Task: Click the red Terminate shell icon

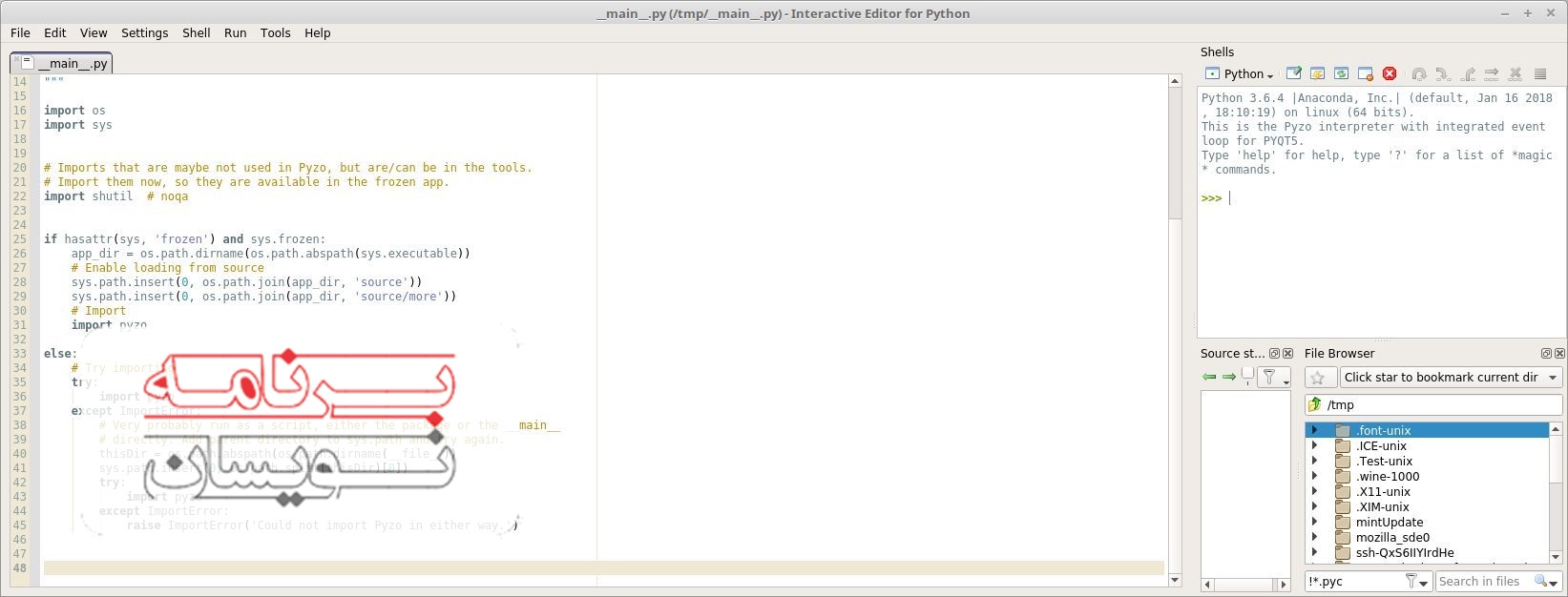Action: [1390, 73]
